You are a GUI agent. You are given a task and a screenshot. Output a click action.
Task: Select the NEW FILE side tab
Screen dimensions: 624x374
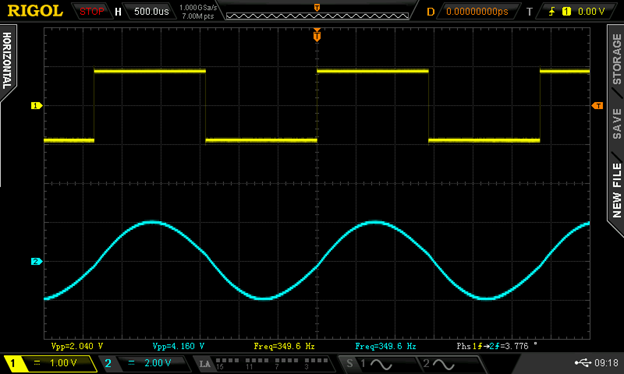tap(616, 190)
